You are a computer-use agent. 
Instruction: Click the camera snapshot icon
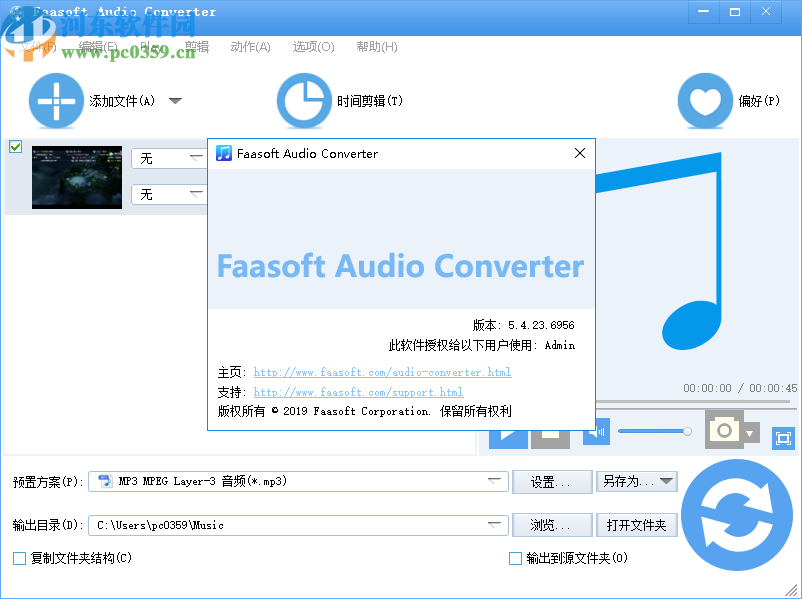coord(722,428)
